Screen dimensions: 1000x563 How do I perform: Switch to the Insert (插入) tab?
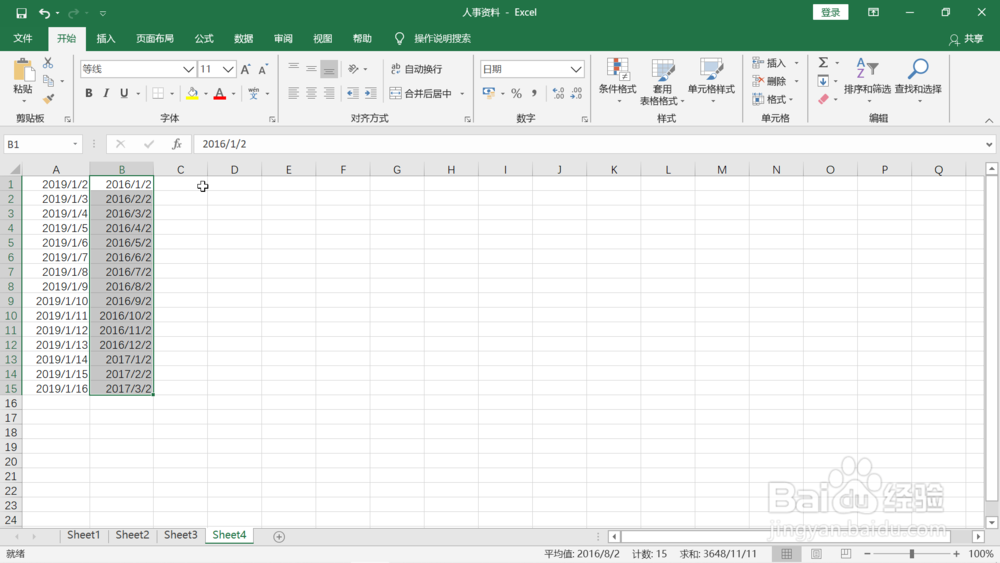click(x=106, y=39)
